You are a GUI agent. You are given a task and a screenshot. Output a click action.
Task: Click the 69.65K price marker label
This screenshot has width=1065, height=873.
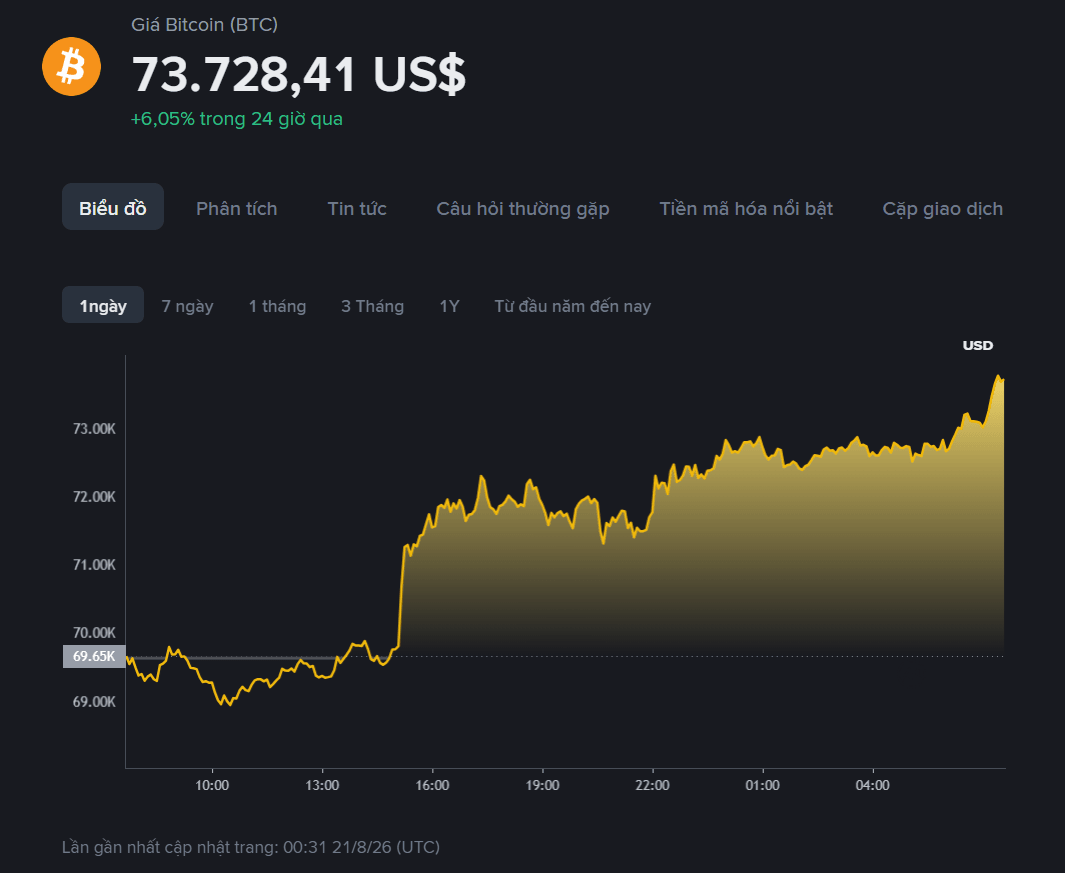click(94, 656)
